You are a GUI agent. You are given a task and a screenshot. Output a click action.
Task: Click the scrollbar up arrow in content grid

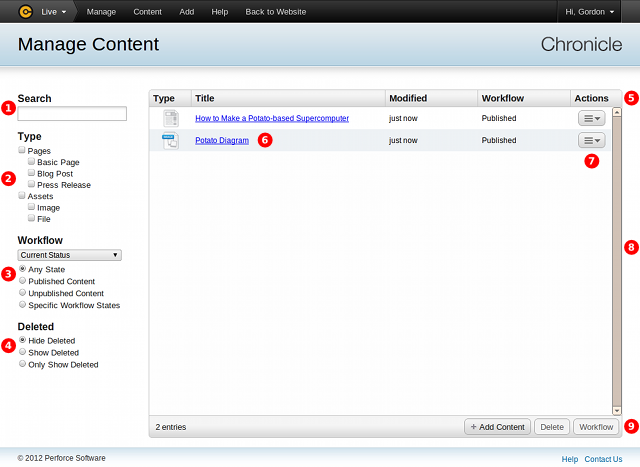[x=616, y=112]
